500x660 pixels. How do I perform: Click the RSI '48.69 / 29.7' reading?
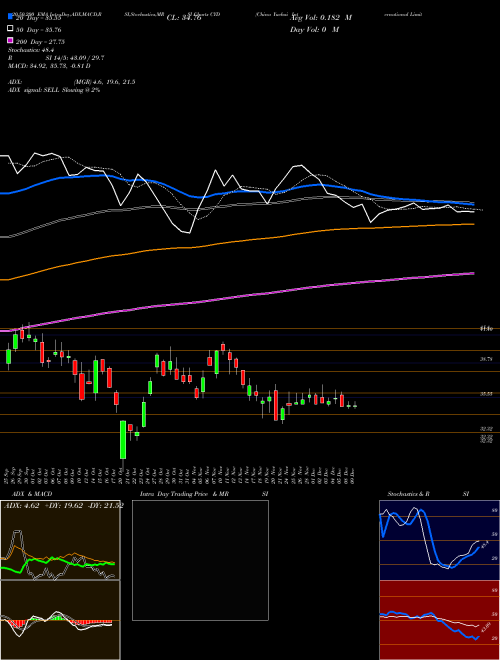(86, 58)
